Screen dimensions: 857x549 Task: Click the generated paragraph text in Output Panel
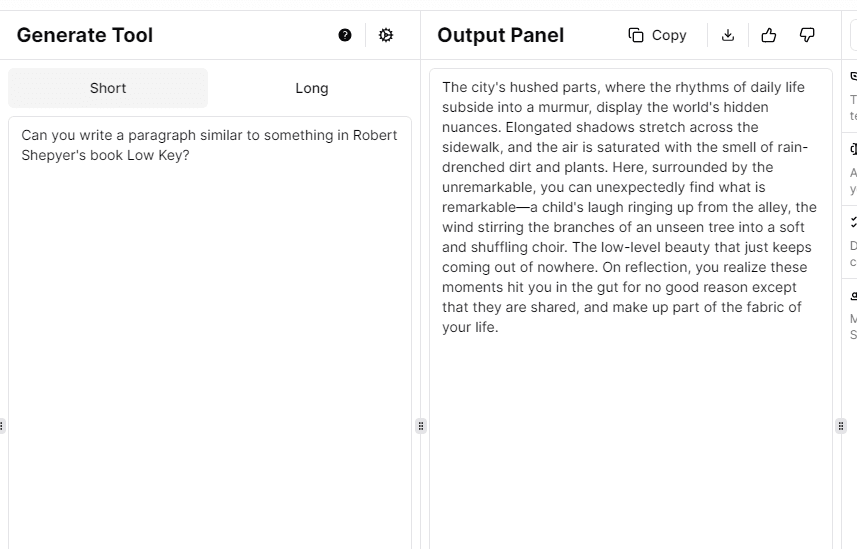coord(630,207)
